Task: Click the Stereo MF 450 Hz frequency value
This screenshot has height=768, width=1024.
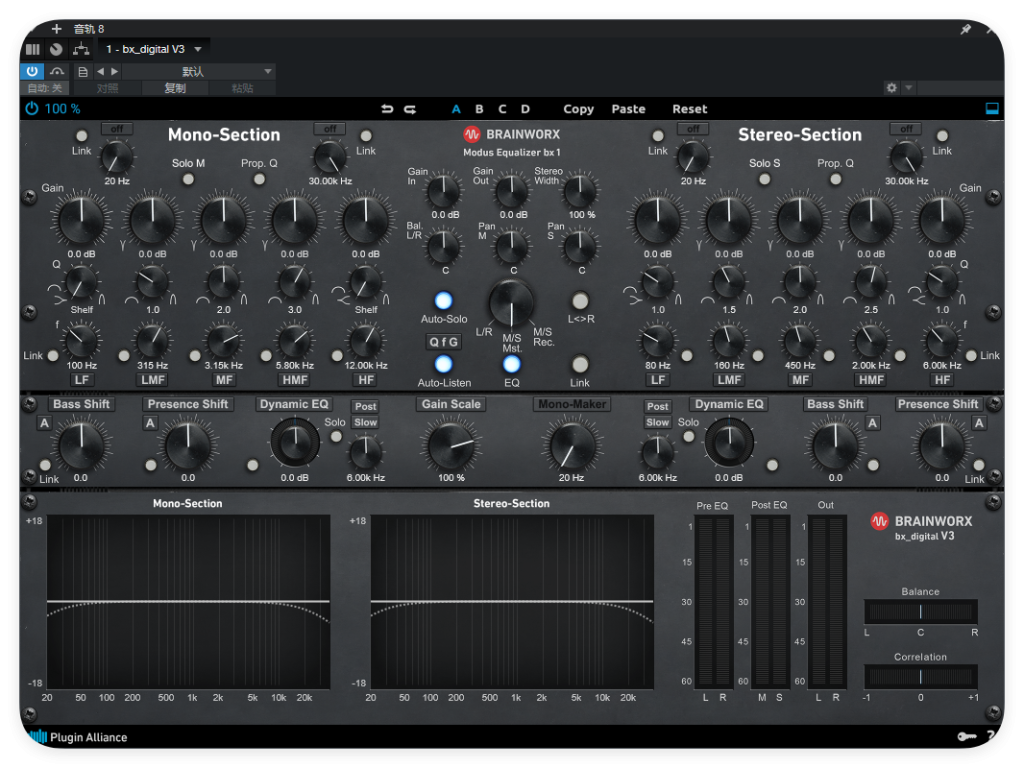Action: pos(800,366)
